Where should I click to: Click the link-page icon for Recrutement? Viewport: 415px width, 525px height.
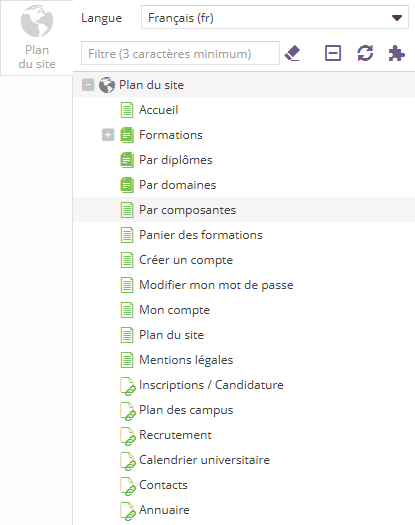[128, 436]
